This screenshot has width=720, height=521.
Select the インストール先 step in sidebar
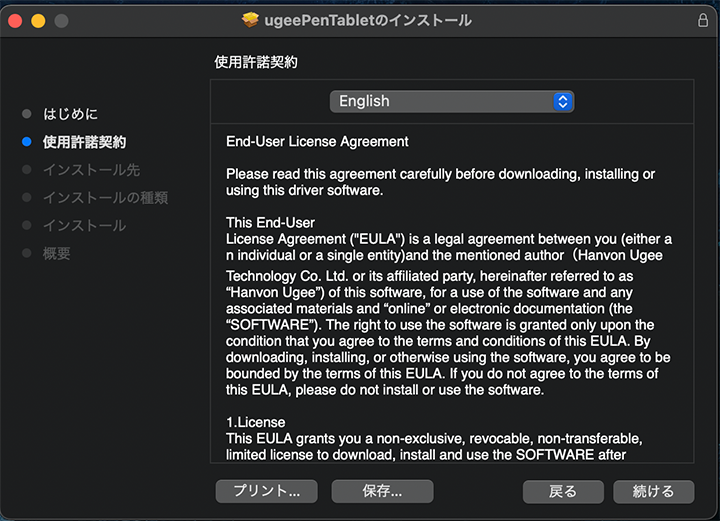tap(91, 170)
